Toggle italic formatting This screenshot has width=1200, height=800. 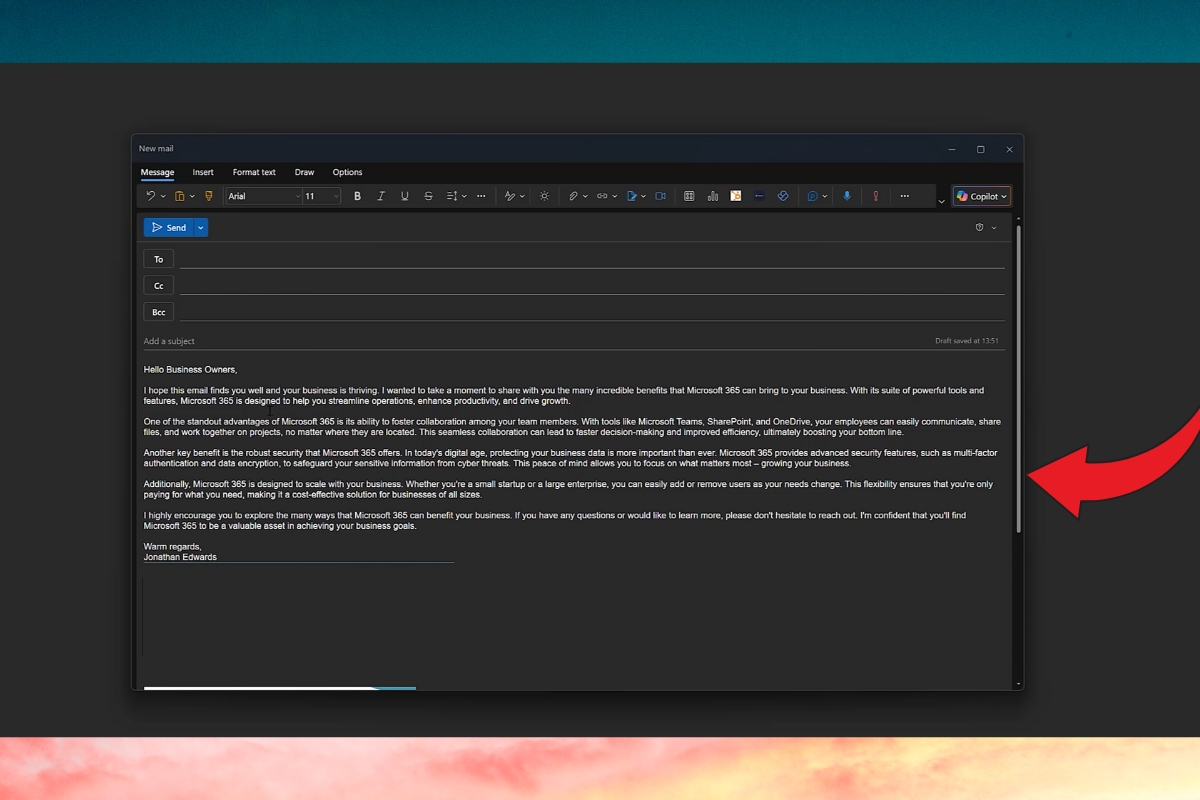click(x=381, y=196)
